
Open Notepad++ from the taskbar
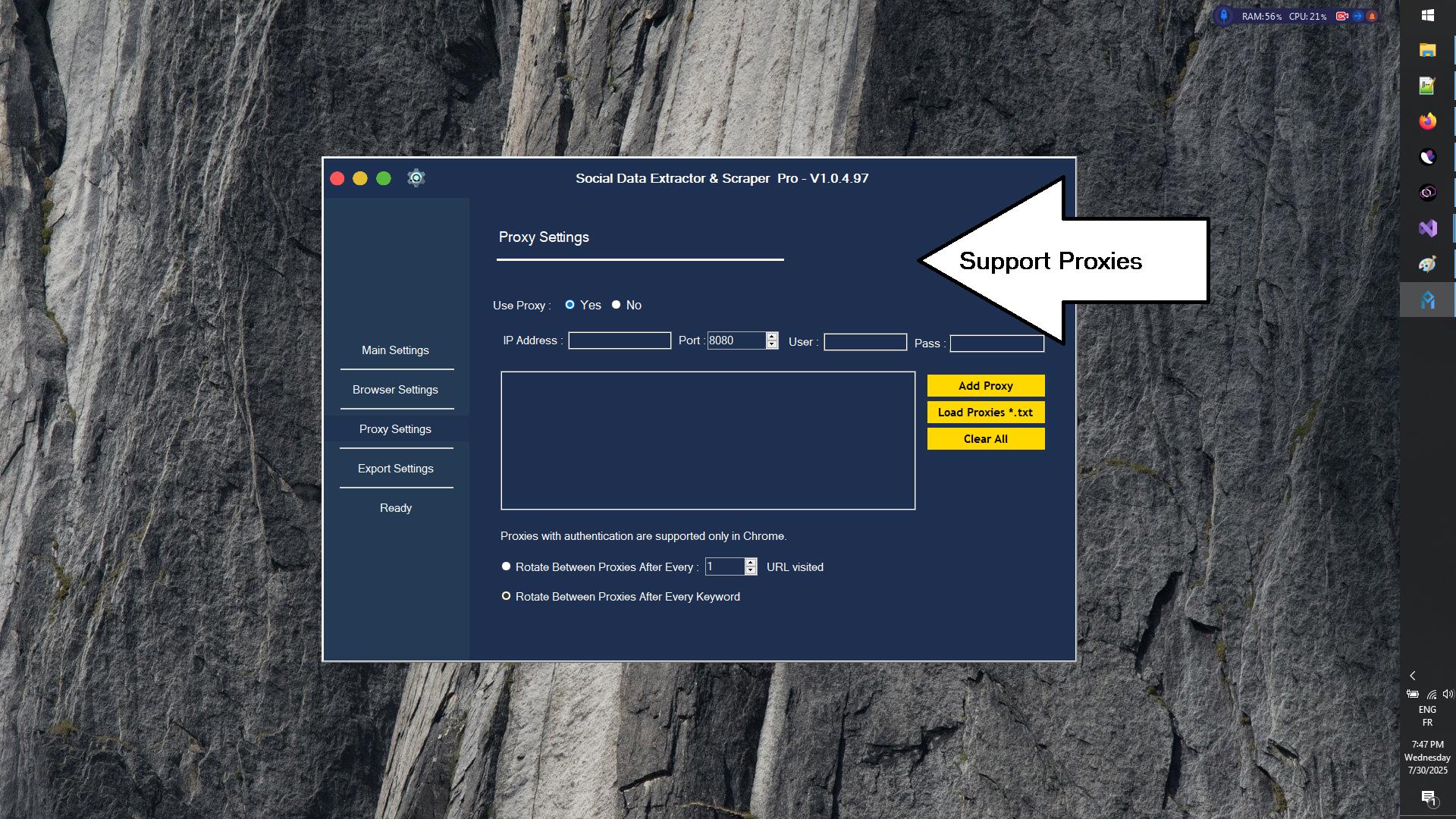click(1427, 86)
